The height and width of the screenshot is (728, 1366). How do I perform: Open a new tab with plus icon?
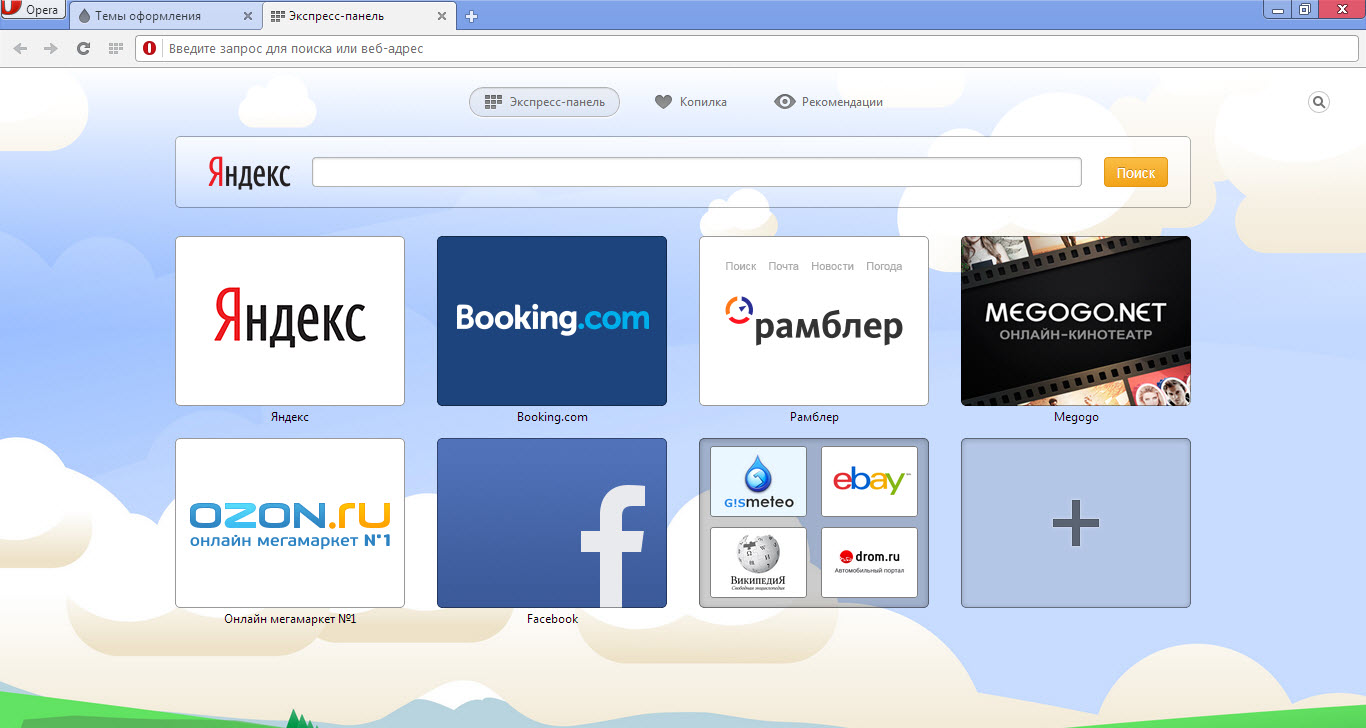(472, 16)
